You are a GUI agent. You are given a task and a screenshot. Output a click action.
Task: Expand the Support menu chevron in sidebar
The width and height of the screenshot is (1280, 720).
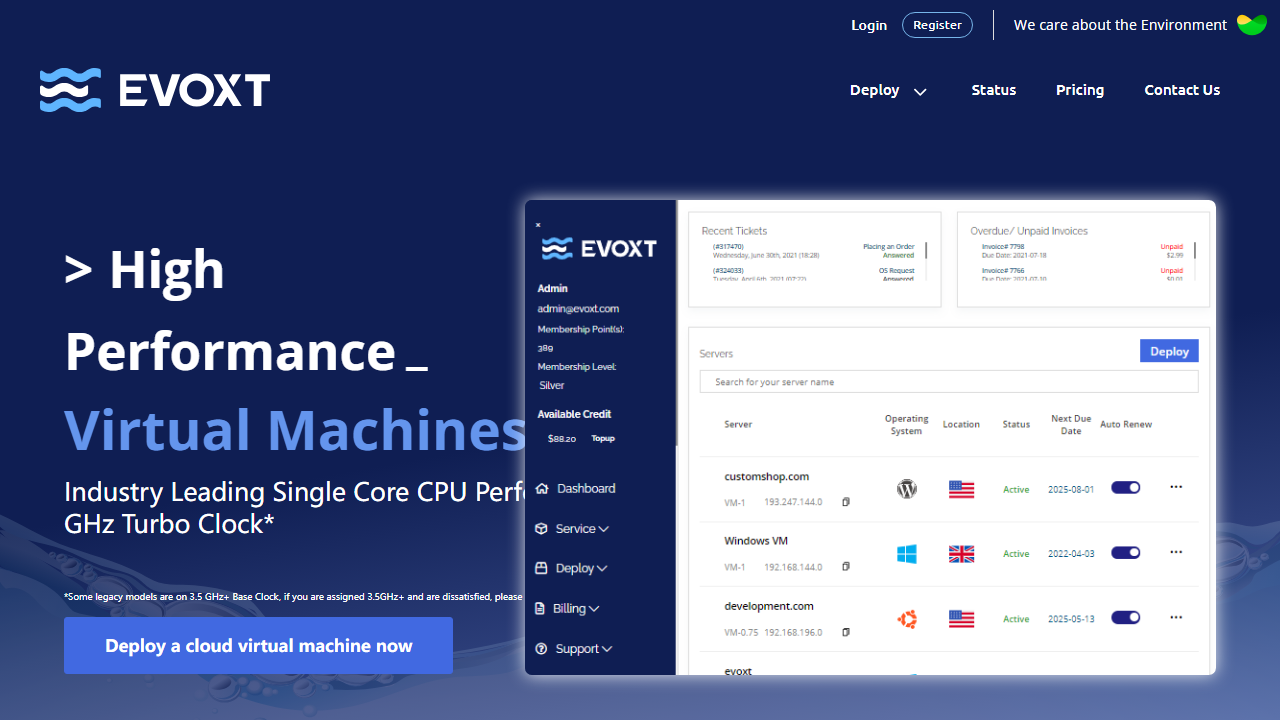[x=607, y=649]
